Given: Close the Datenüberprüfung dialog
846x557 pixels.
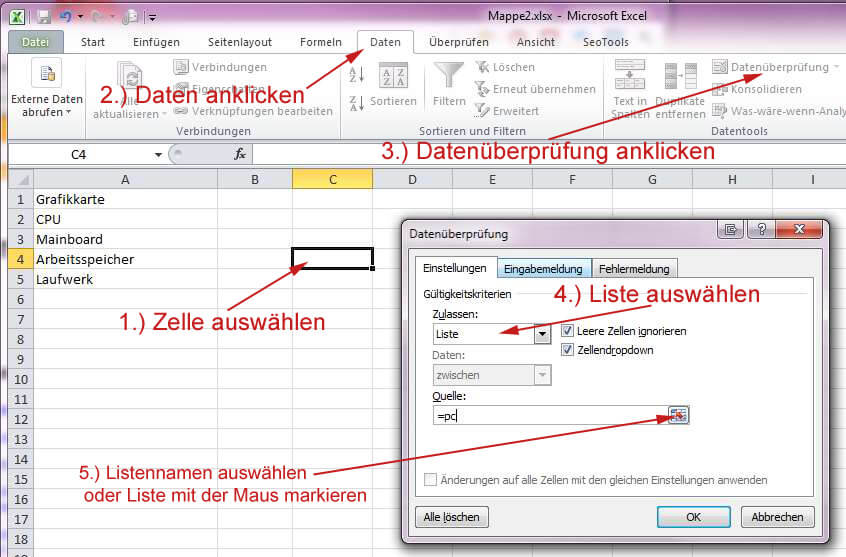Looking at the screenshot, I should pyautogui.click(x=799, y=229).
